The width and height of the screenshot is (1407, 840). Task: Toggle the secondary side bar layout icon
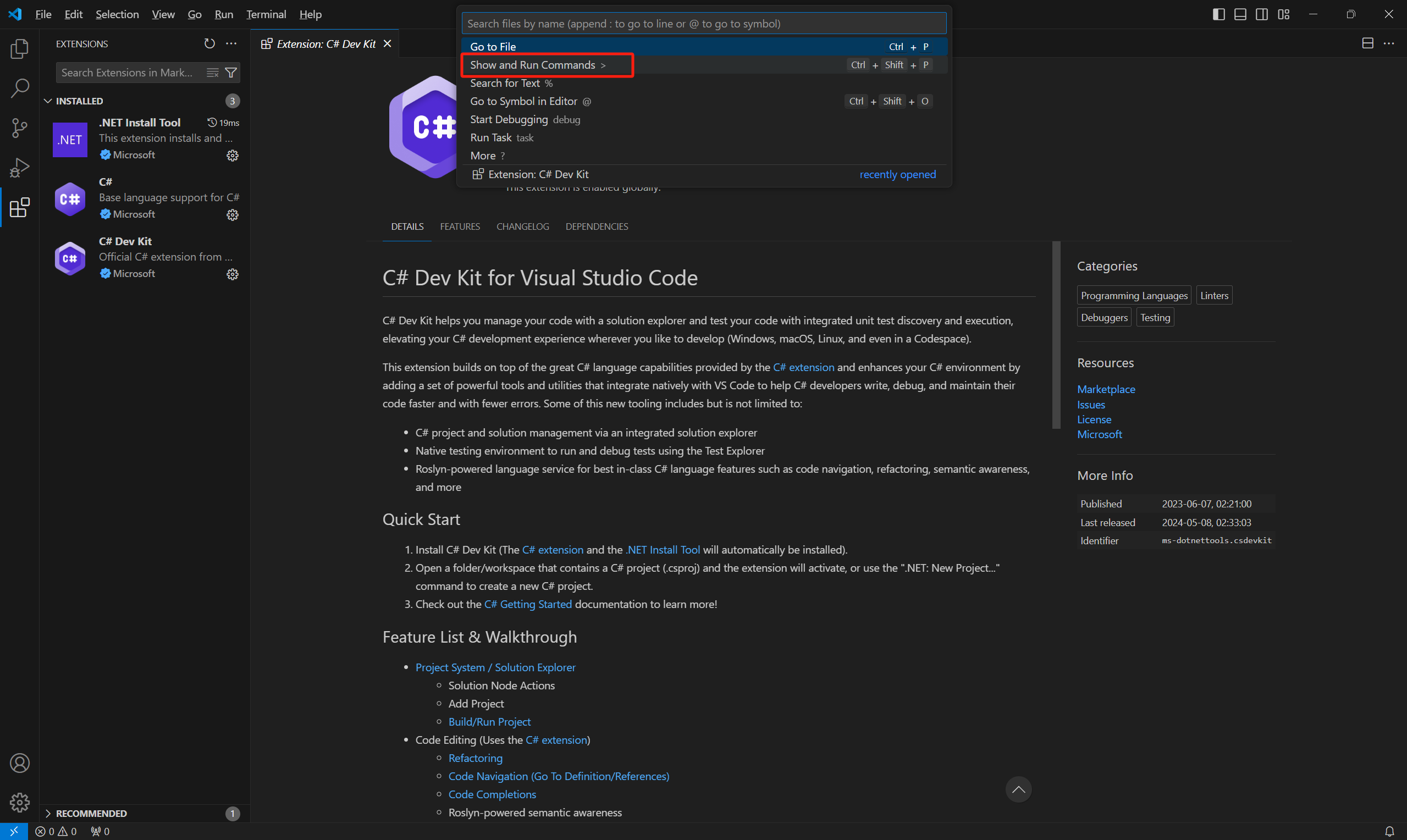click(1262, 14)
